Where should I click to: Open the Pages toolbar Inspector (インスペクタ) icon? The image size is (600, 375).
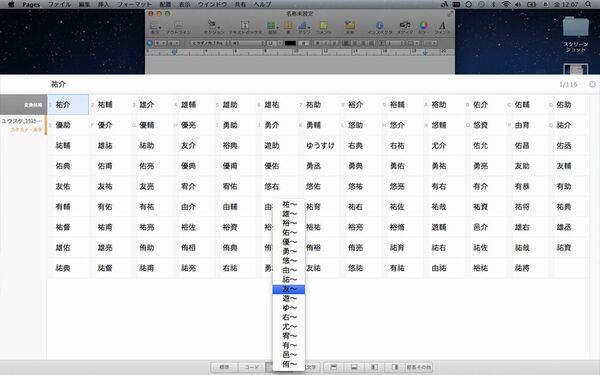(x=380, y=27)
